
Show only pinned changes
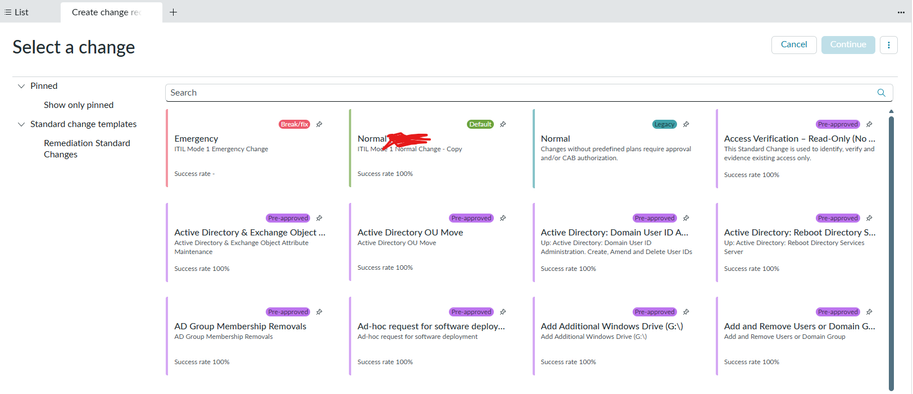pyautogui.click(x=79, y=105)
